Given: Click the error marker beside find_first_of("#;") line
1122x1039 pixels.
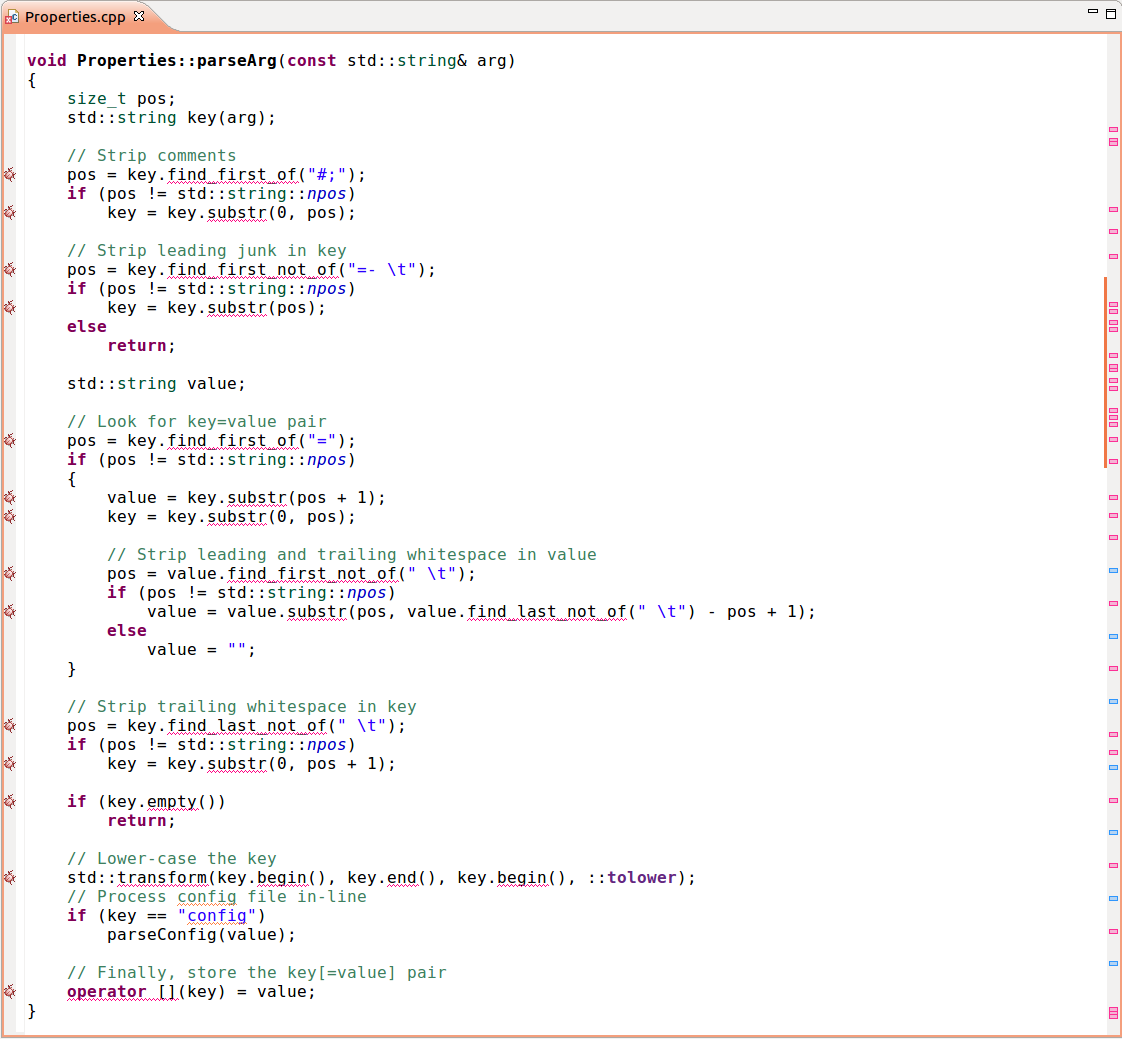Looking at the screenshot, I should coord(9,175).
